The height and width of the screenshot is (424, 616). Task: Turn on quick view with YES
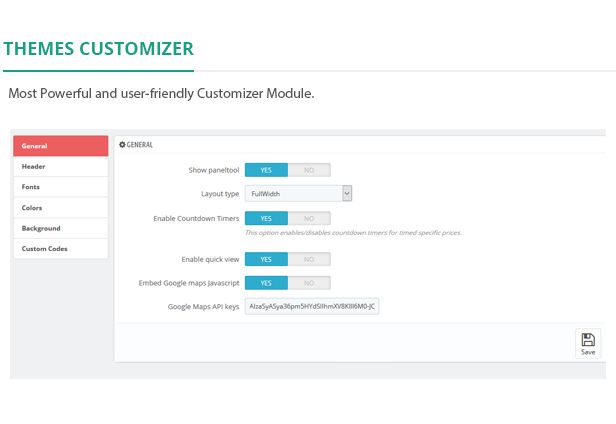point(266,259)
